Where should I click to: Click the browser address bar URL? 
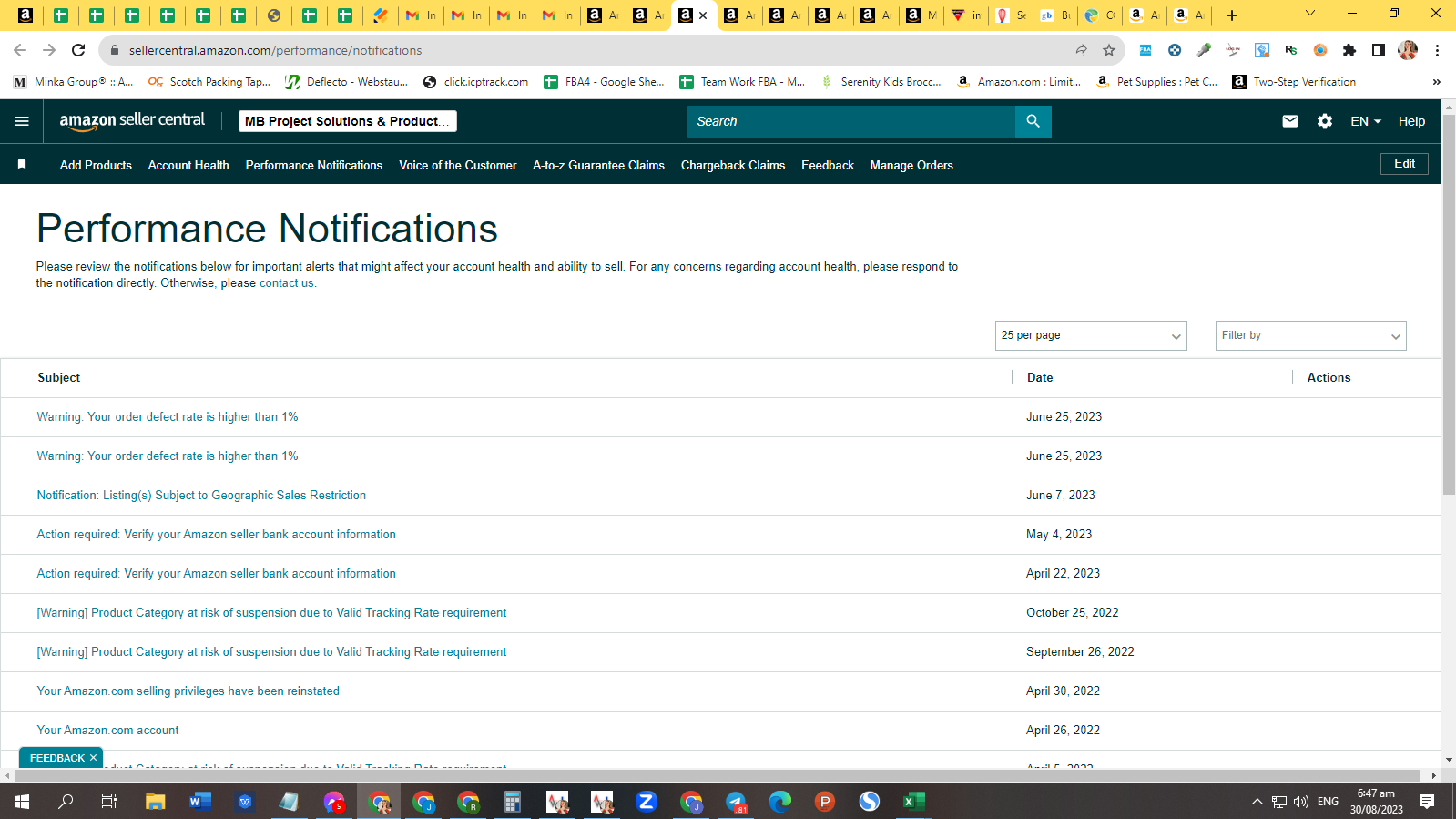pos(275,50)
